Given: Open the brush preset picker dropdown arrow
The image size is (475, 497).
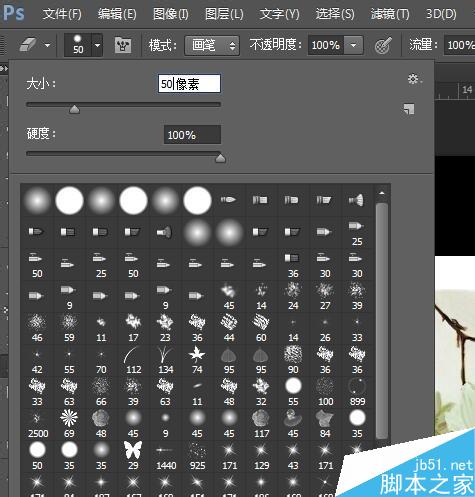Looking at the screenshot, I should coord(97,45).
